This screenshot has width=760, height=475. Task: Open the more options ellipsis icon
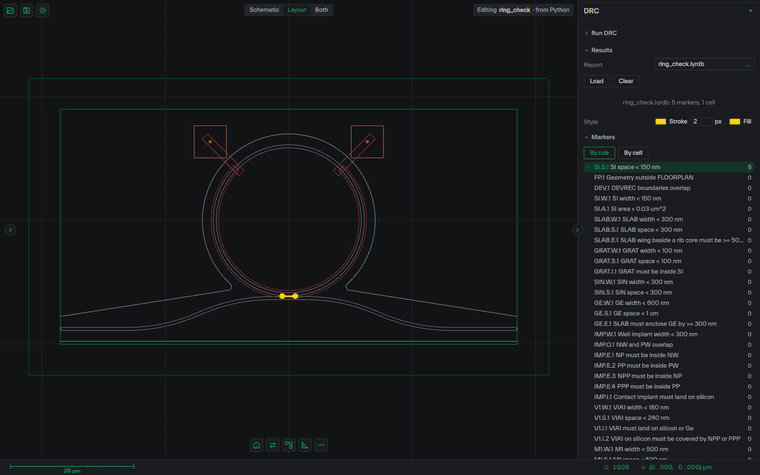(321, 445)
